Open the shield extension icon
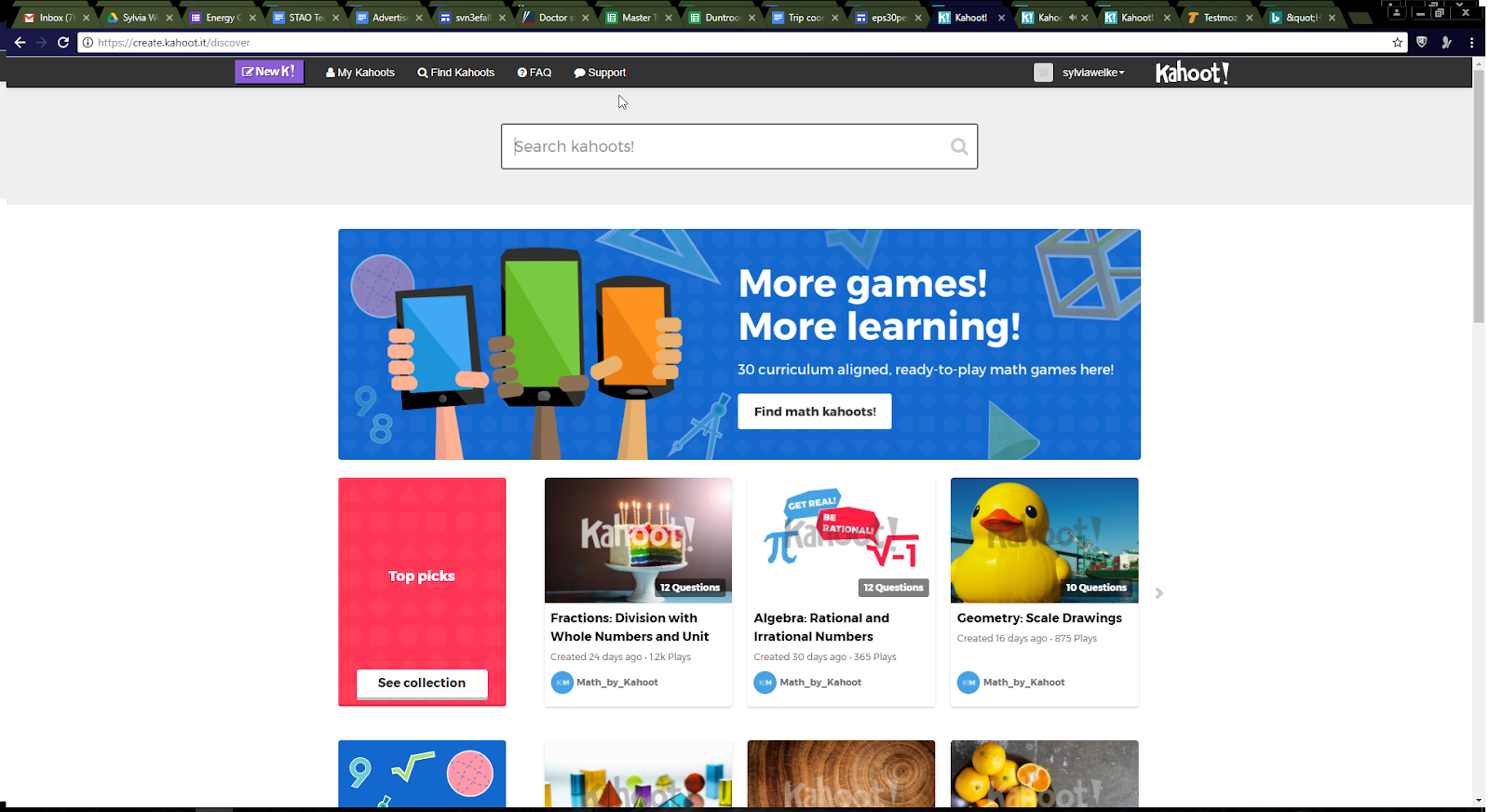This screenshot has height=812, width=1490. pyautogui.click(x=1422, y=42)
